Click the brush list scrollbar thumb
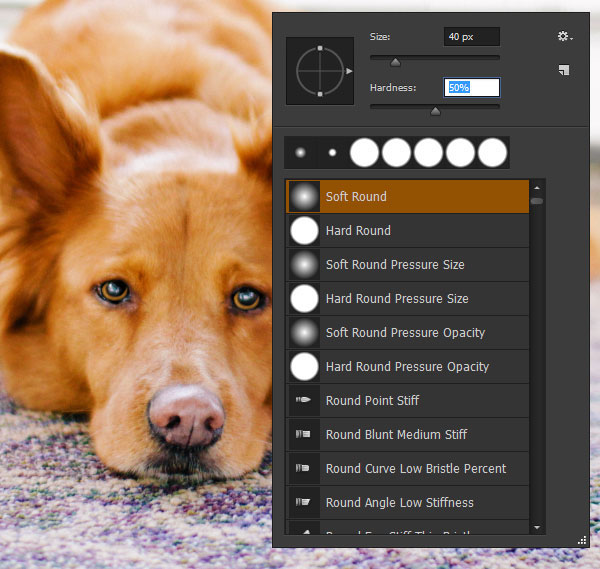The width and height of the screenshot is (600, 569). 537,201
